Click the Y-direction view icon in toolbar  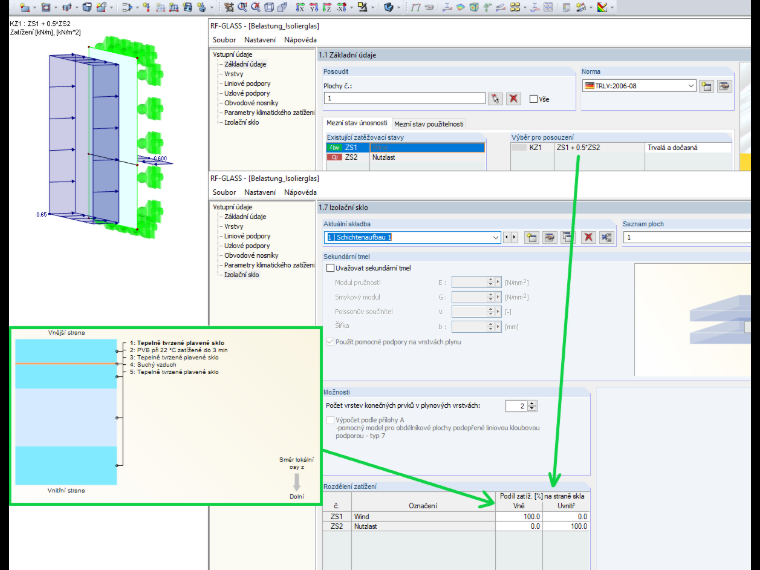[314, 7]
